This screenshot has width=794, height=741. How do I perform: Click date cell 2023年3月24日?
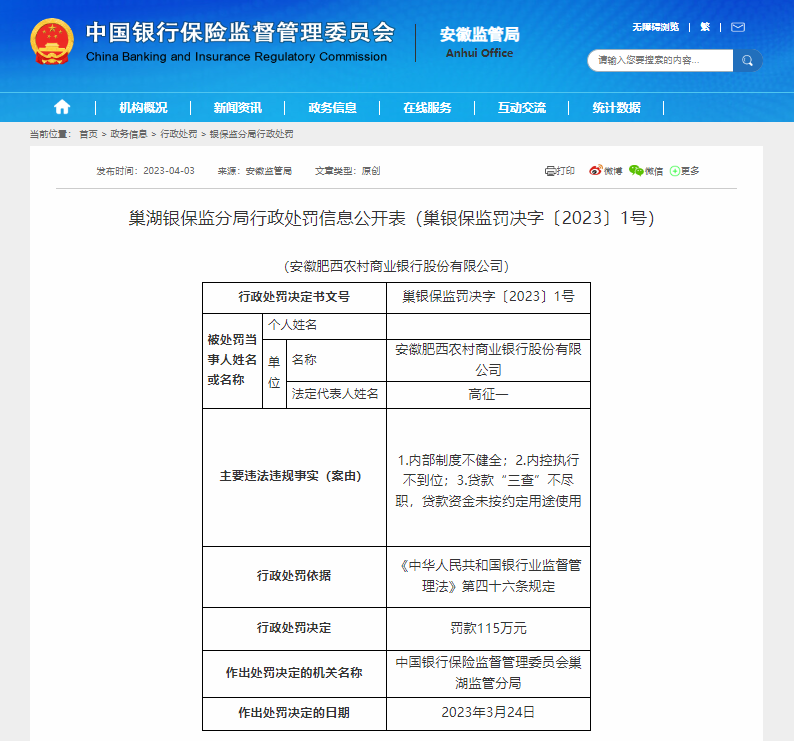point(488,713)
